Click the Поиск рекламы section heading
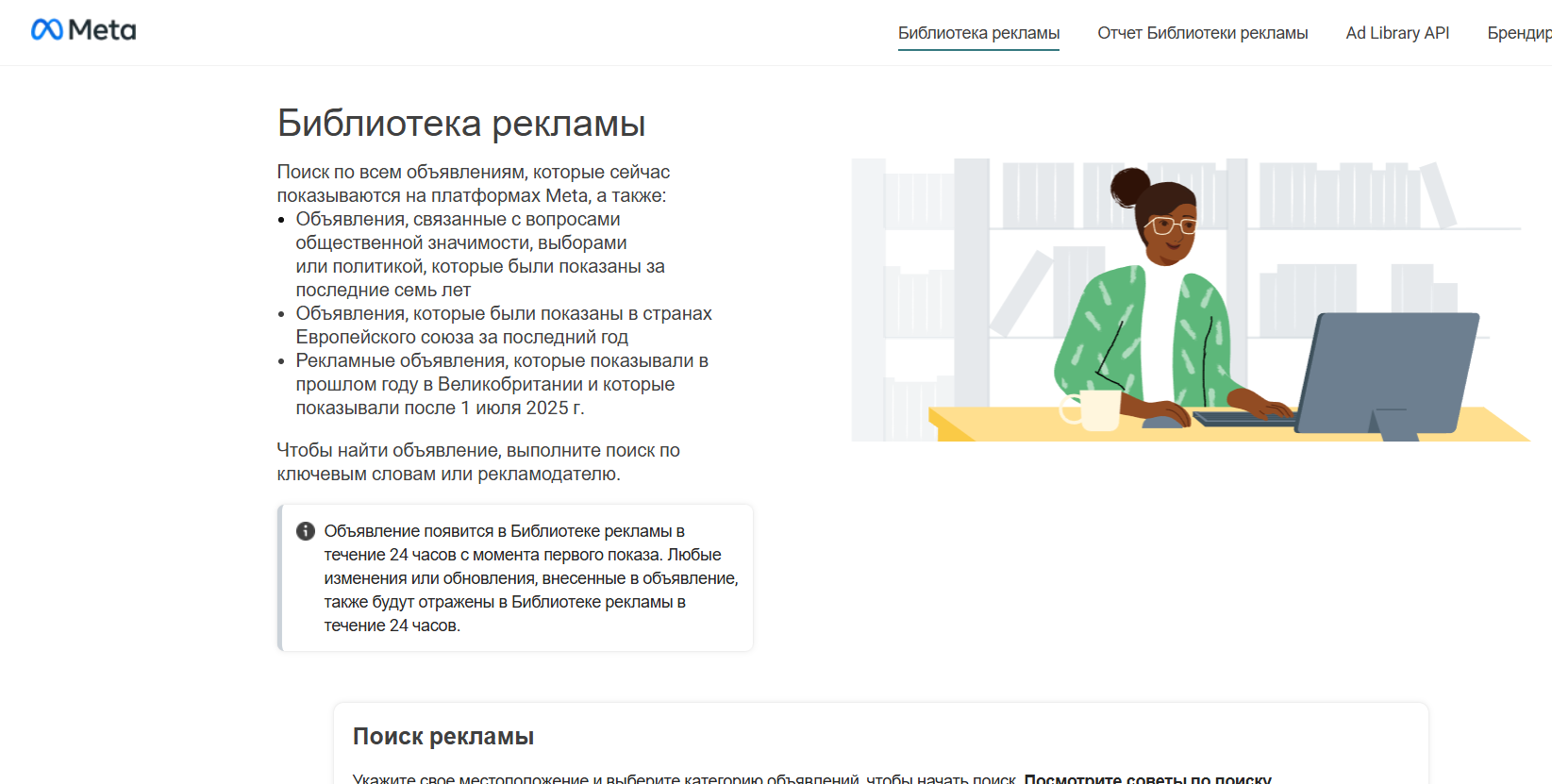Viewport: 1552px width, 784px height. coord(443,737)
